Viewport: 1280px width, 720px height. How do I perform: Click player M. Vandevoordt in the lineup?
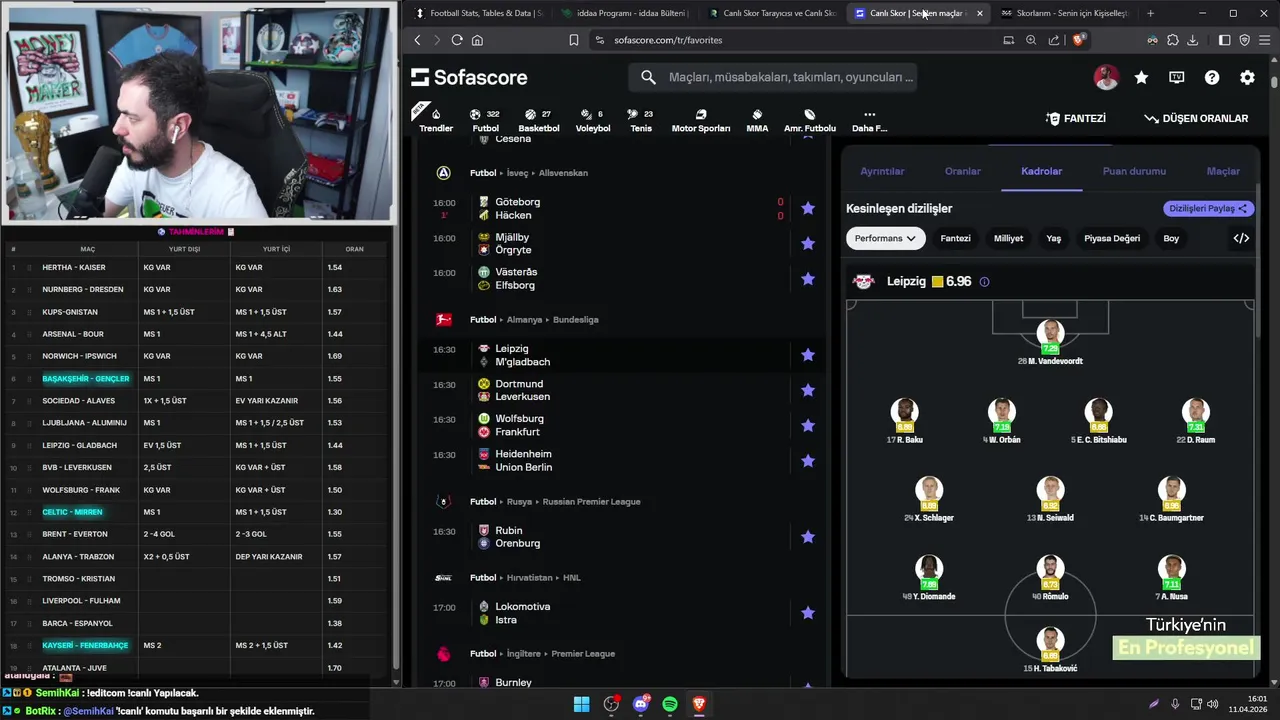[1049, 343]
